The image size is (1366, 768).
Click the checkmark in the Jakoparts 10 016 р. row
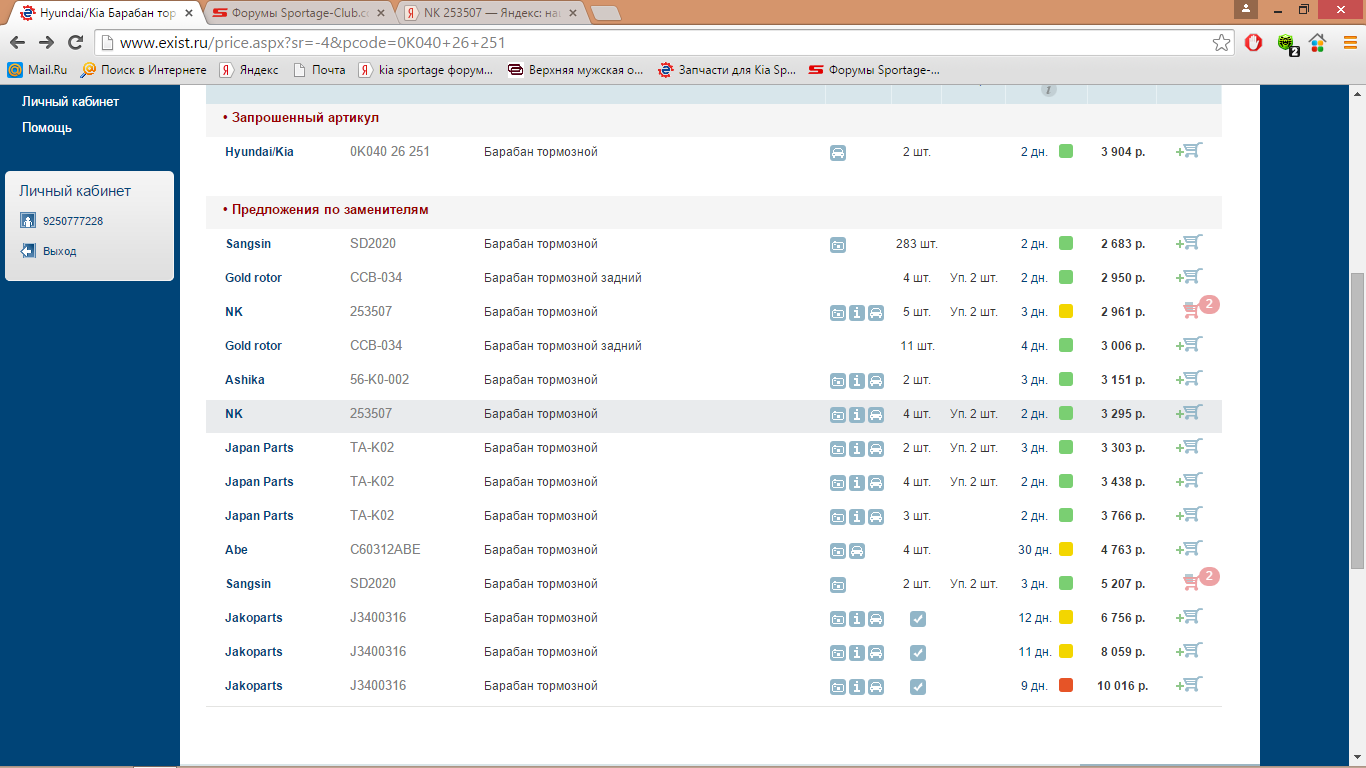(918, 686)
